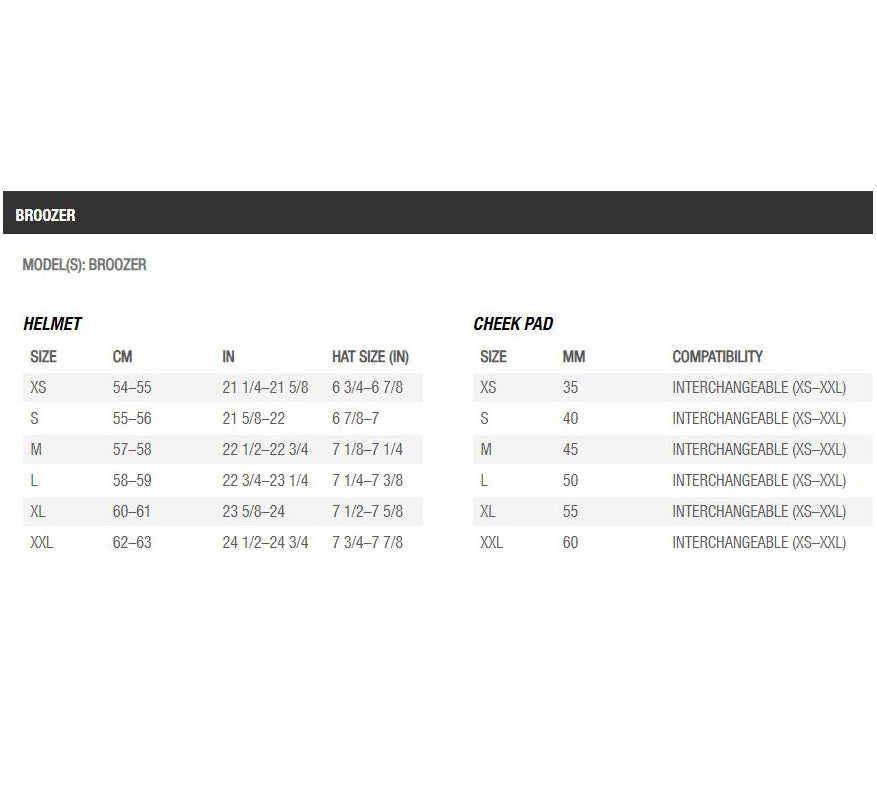Viewport: 877px width, 800px height.
Task: Select the 35 mm cheek pad value
Action: click(x=570, y=388)
